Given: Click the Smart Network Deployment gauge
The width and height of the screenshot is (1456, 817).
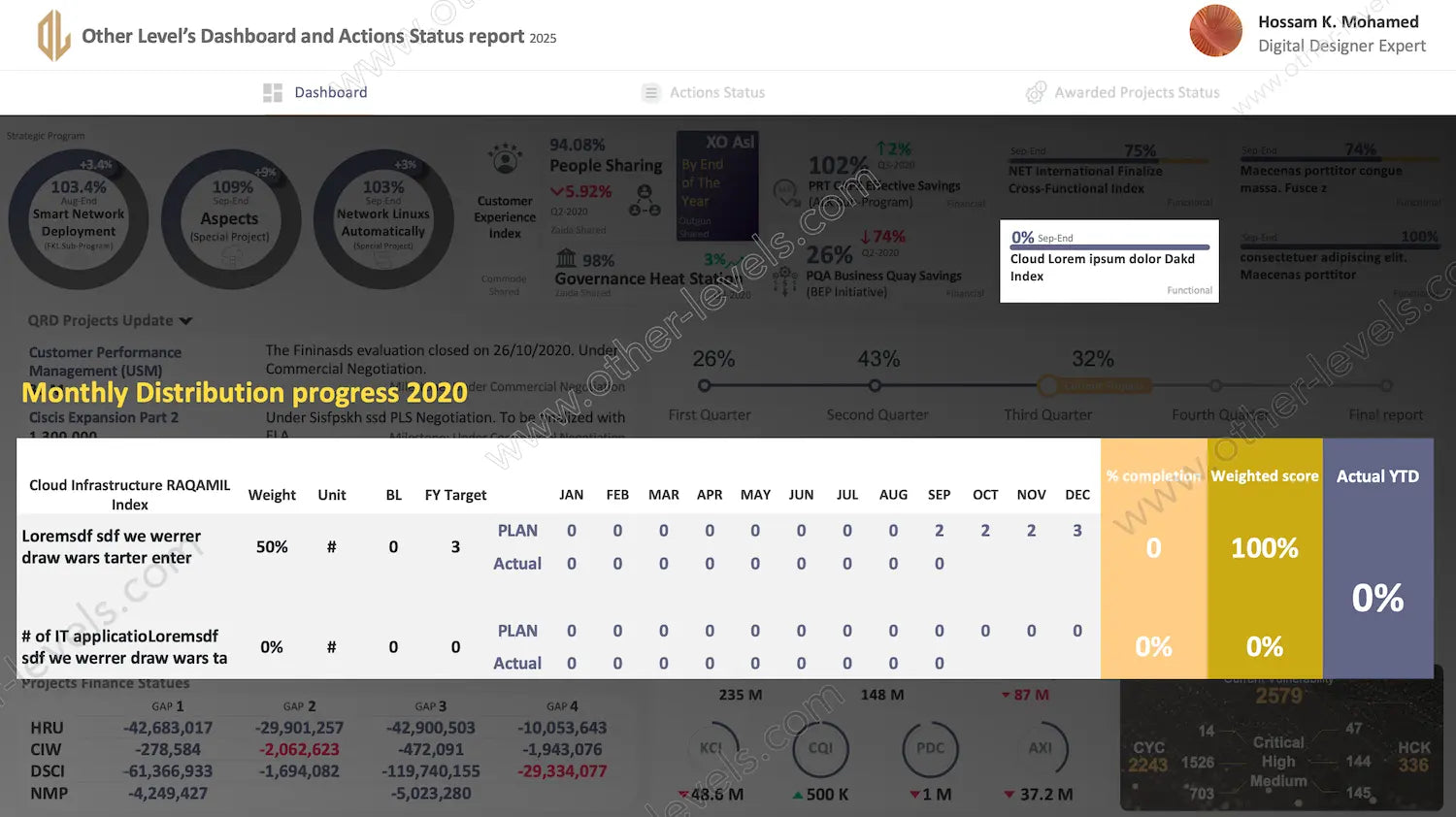Looking at the screenshot, I should (79, 218).
